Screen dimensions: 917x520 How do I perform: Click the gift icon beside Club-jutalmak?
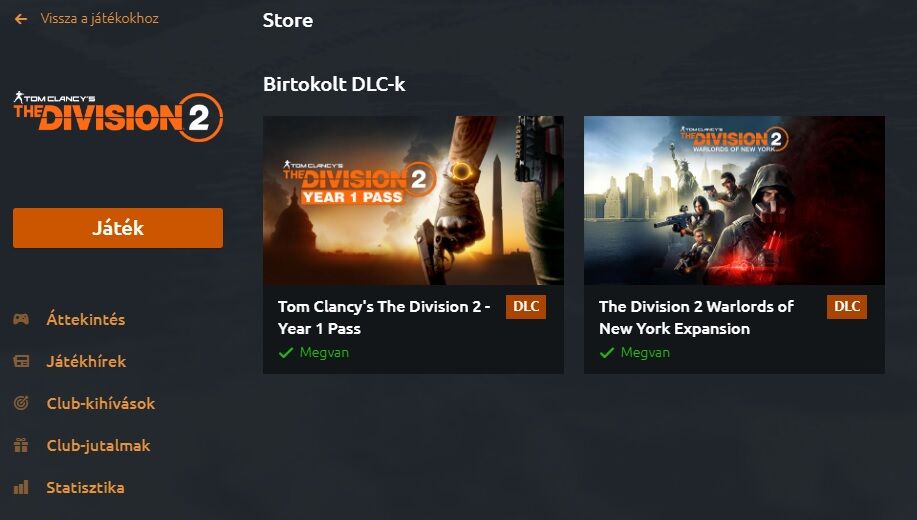[x=21, y=445]
